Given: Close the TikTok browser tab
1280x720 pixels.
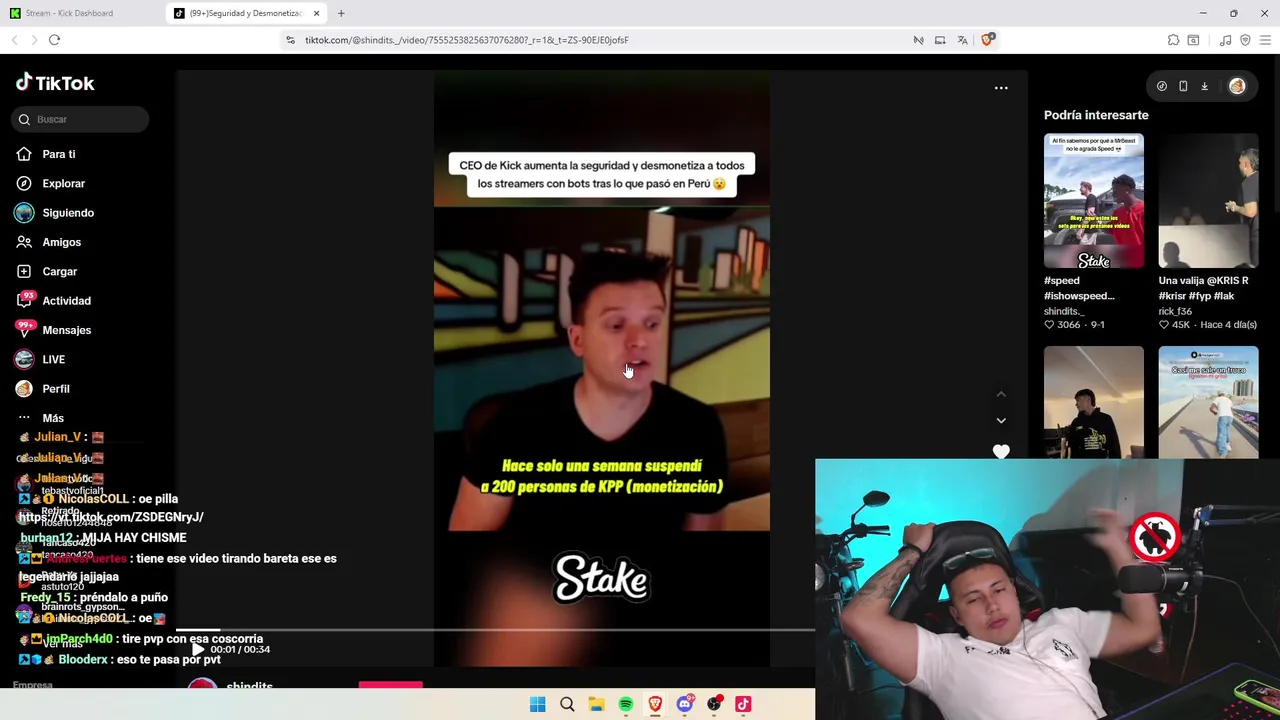Looking at the screenshot, I should pyautogui.click(x=316, y=13).
